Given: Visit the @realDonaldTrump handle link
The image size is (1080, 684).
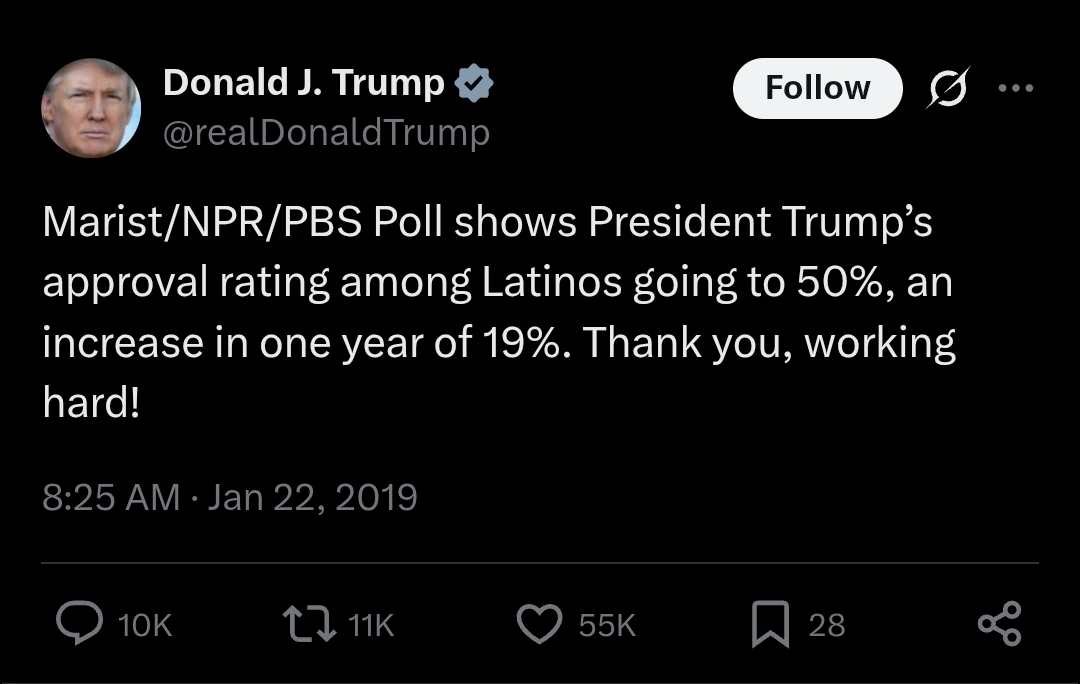Looking at the screenshot, I should [x=326, y=132].
